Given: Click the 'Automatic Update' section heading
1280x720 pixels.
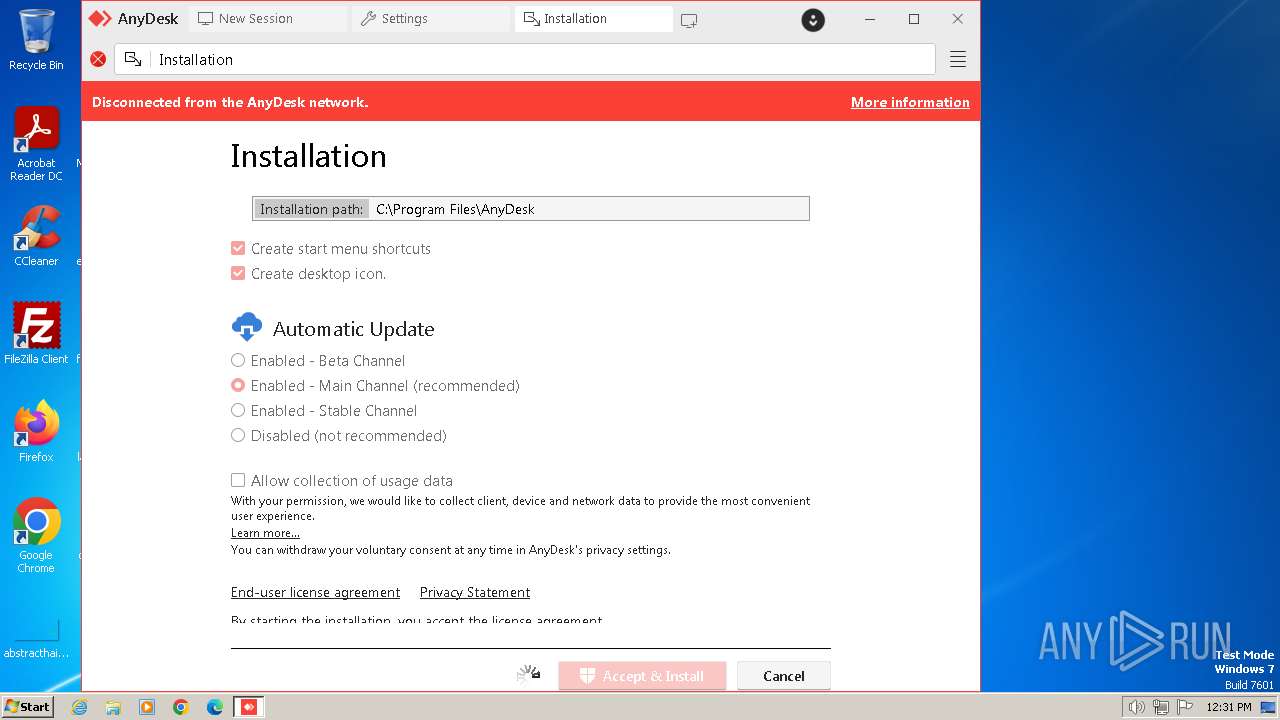Looking at the screenshot, I should (353, 329).
